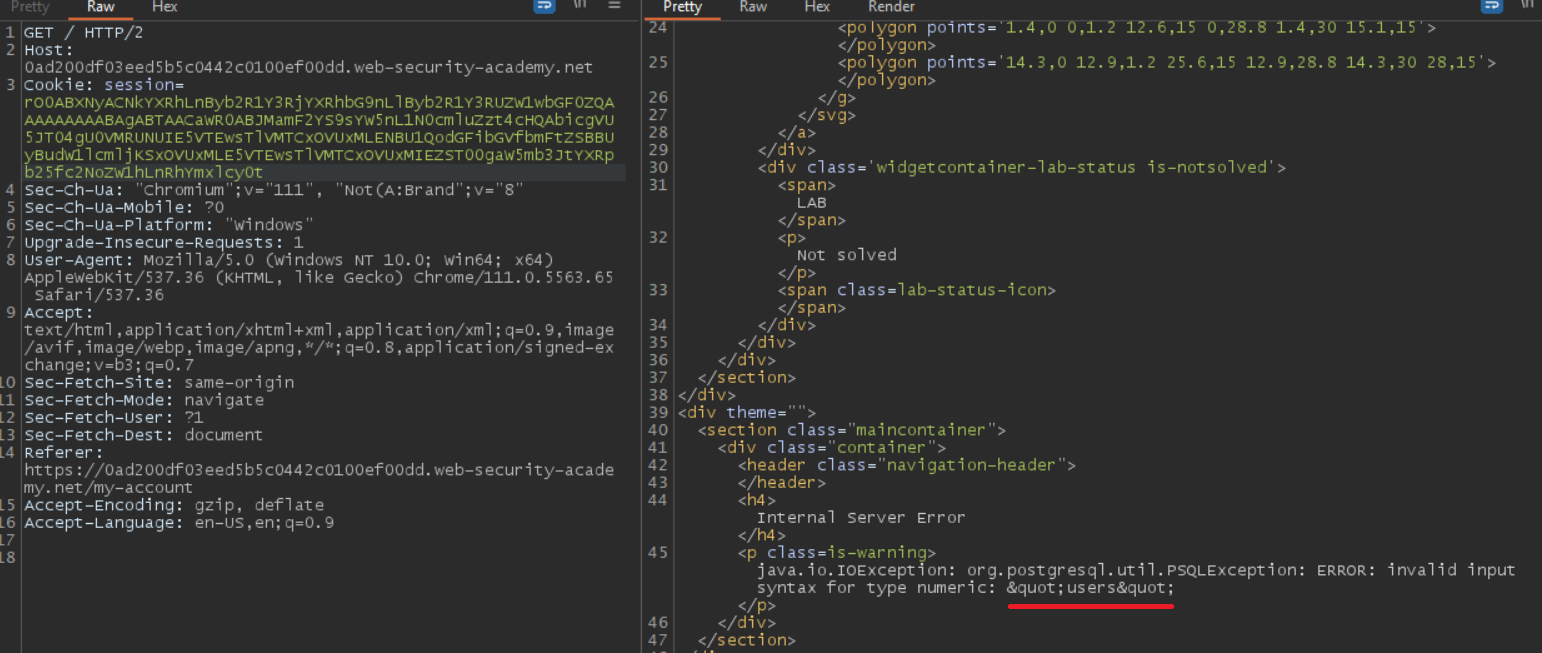The height and width of the screenshot is (653, 1542).
Task: Toggle non-printable characters icon in response panel
Action: [x=1527, y=5]
